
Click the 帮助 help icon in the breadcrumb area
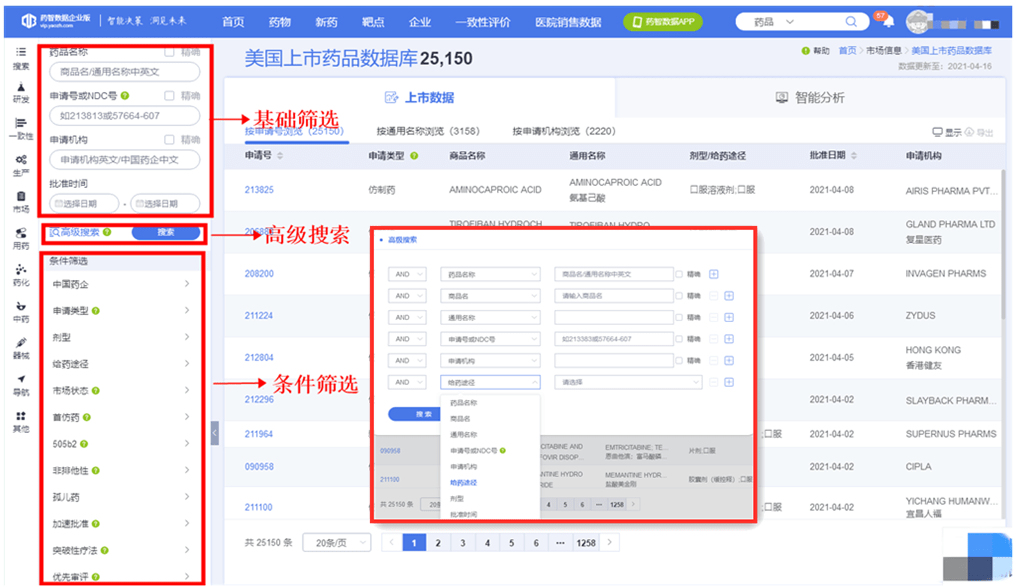[805, 51]
